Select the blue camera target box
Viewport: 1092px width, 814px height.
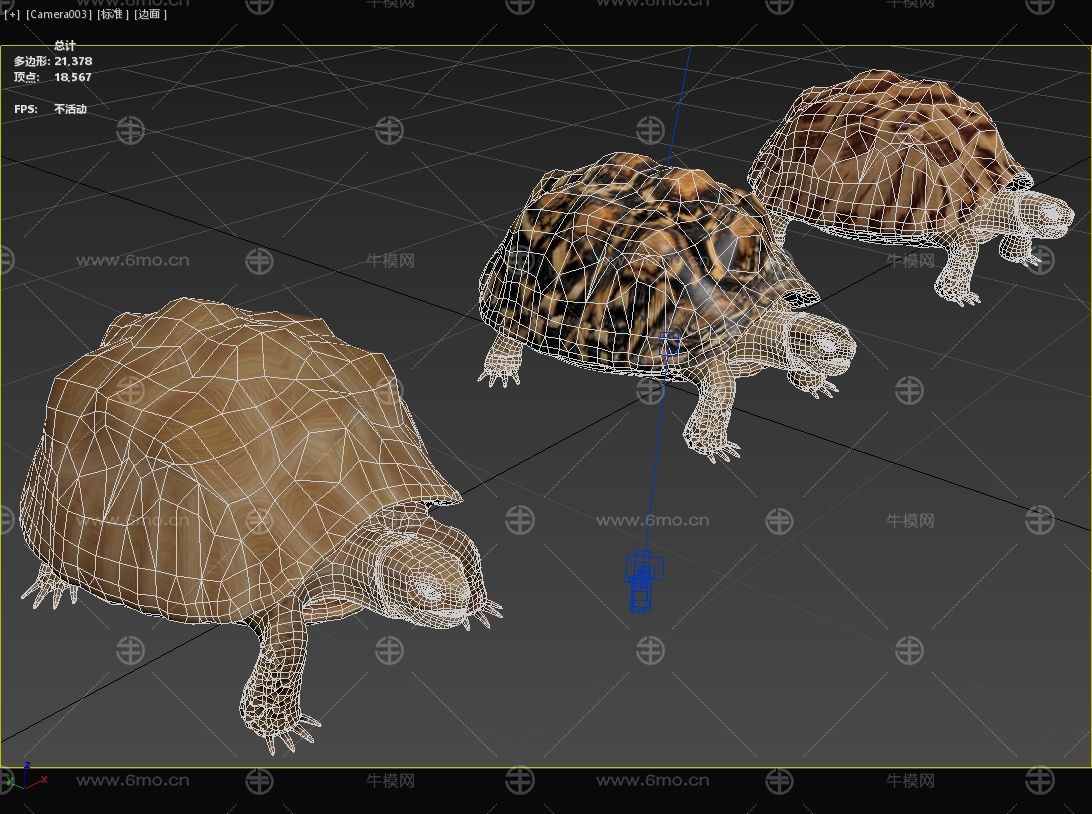pyautogui.click(x=670, y=345)
